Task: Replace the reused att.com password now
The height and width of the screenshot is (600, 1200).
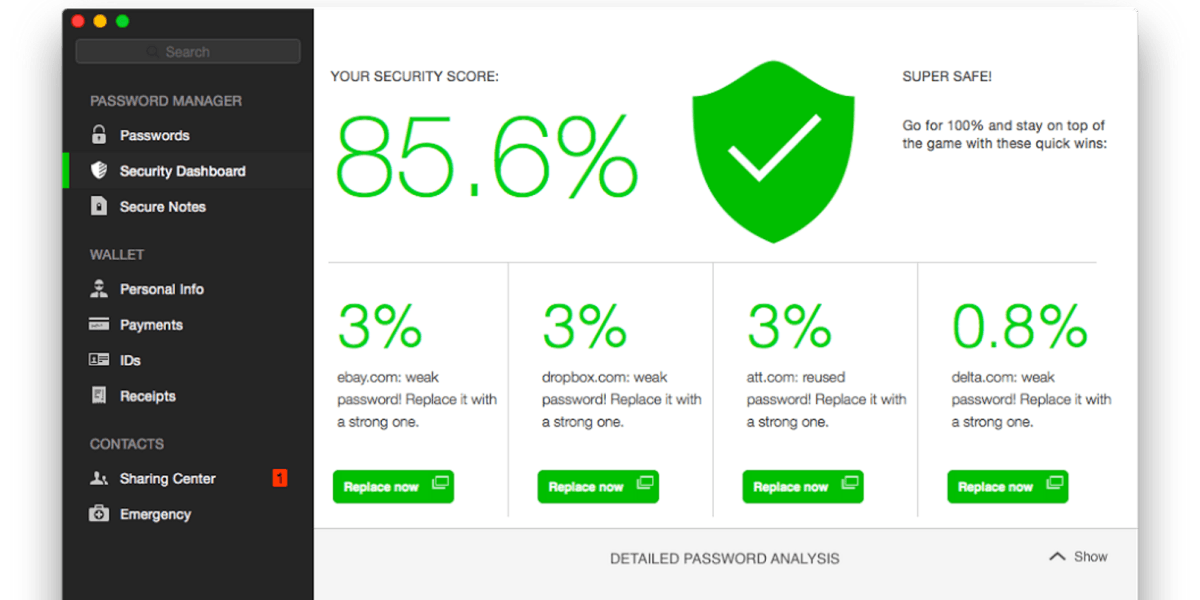Action: click(x=803, y=487)
